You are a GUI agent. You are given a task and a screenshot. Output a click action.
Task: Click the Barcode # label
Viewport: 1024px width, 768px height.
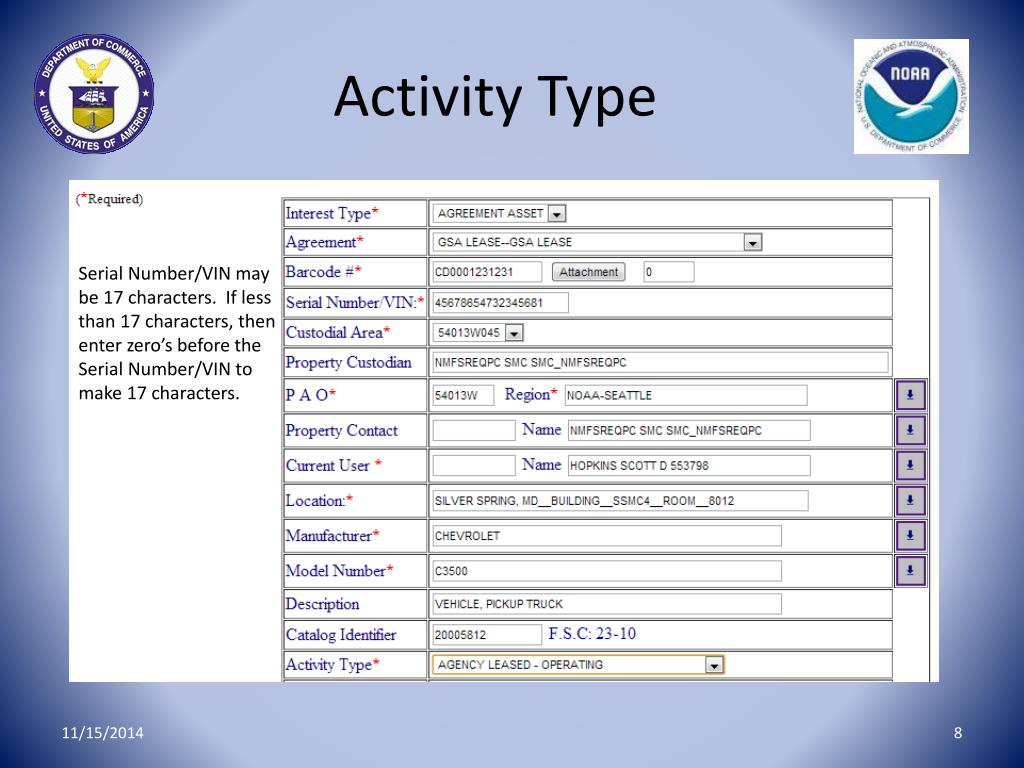[x=323, y=272]
